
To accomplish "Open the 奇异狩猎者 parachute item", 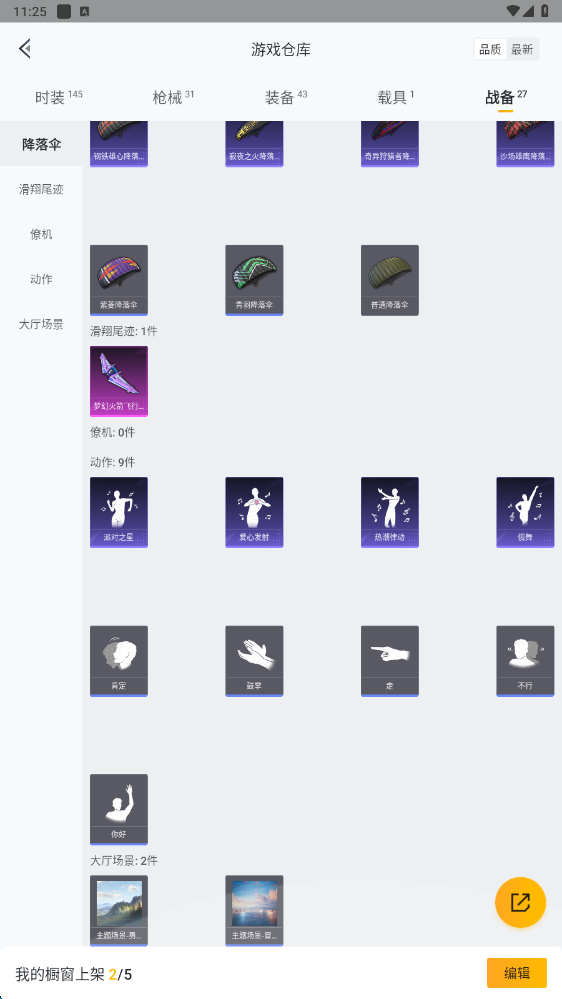I will pos(390,144).
